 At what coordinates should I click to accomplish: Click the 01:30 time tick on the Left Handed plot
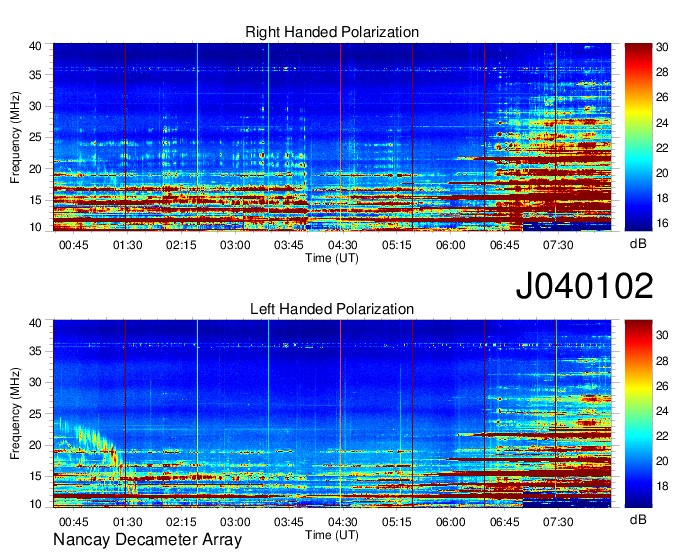pos(128,522)
